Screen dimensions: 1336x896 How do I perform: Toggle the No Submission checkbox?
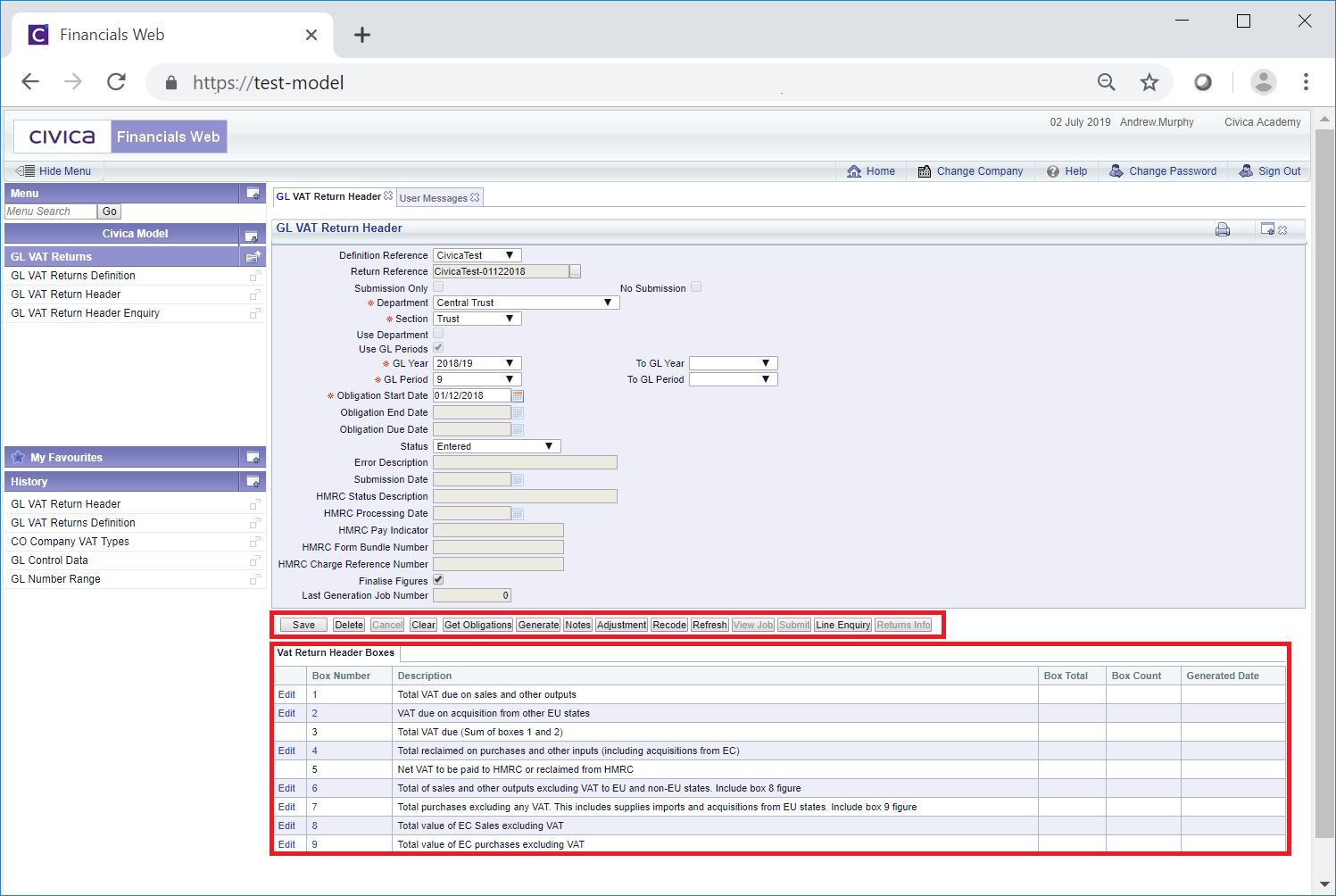point(696,286)
